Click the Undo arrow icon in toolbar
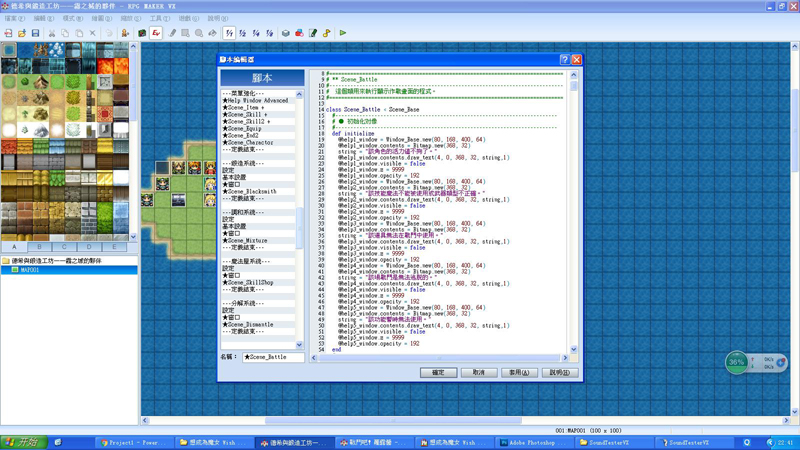 [109, 33]
